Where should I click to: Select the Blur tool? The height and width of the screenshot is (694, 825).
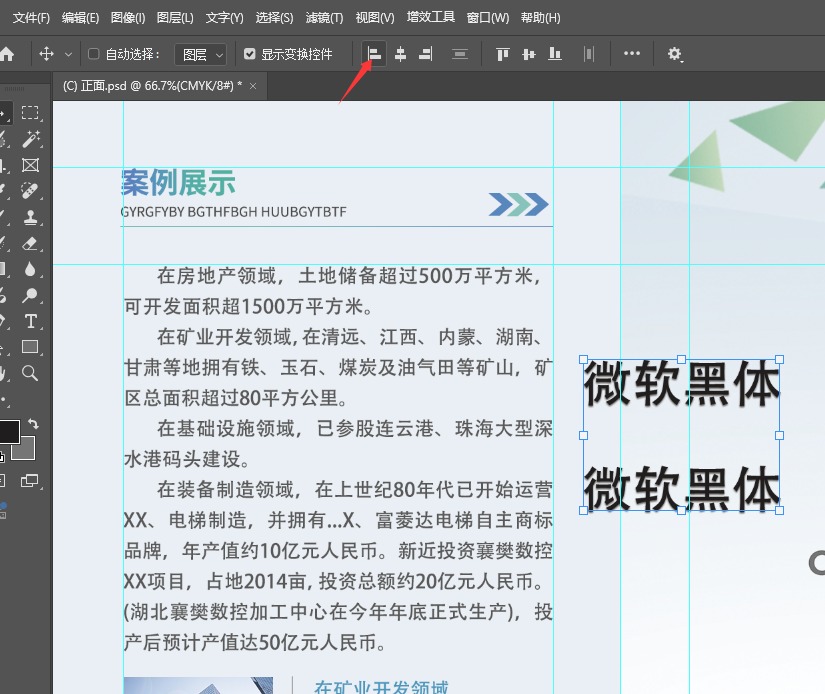coord(30,269)
